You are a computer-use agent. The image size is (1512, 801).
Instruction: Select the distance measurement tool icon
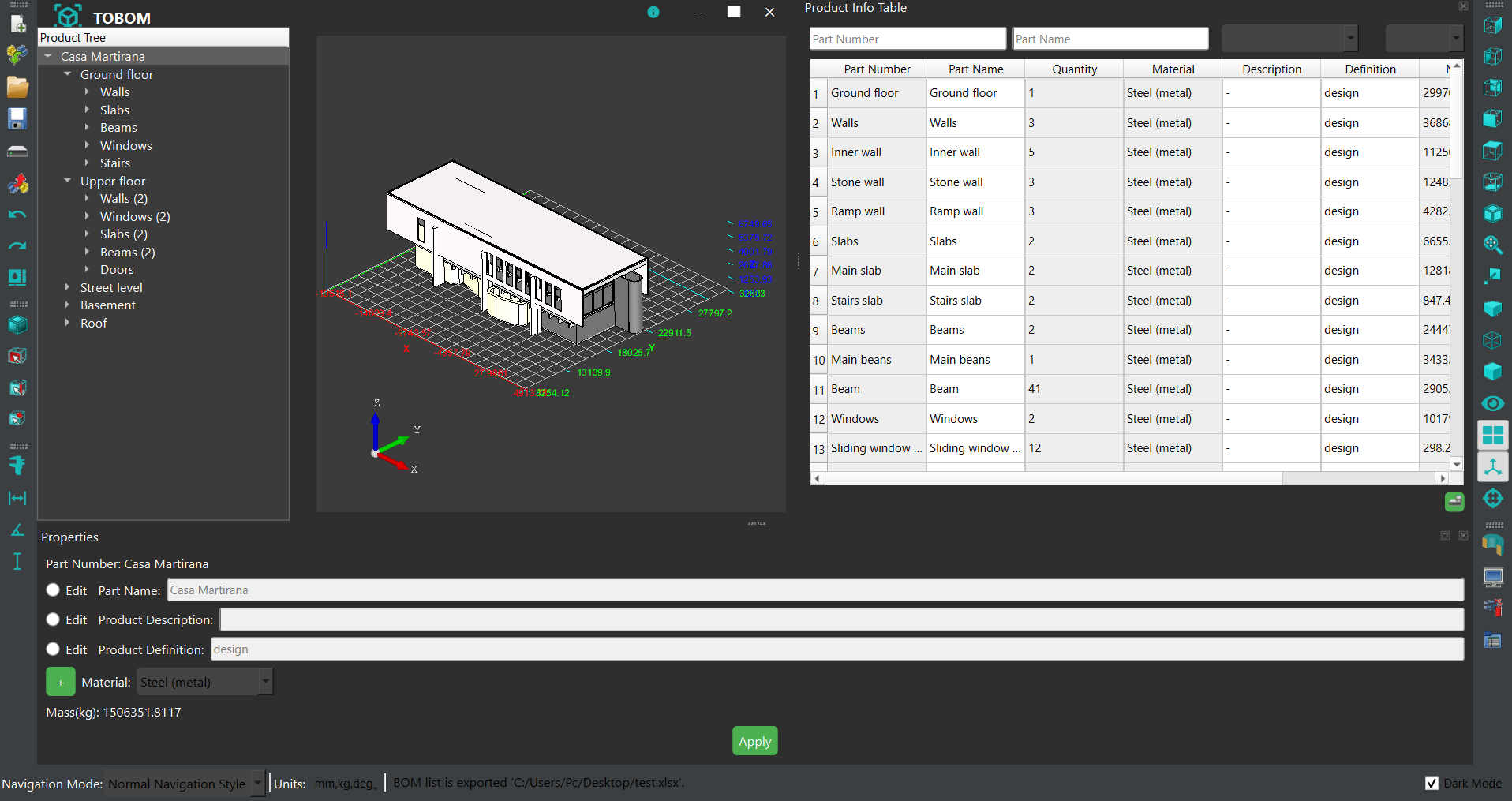pyautogui.click(x=17, y=498)
